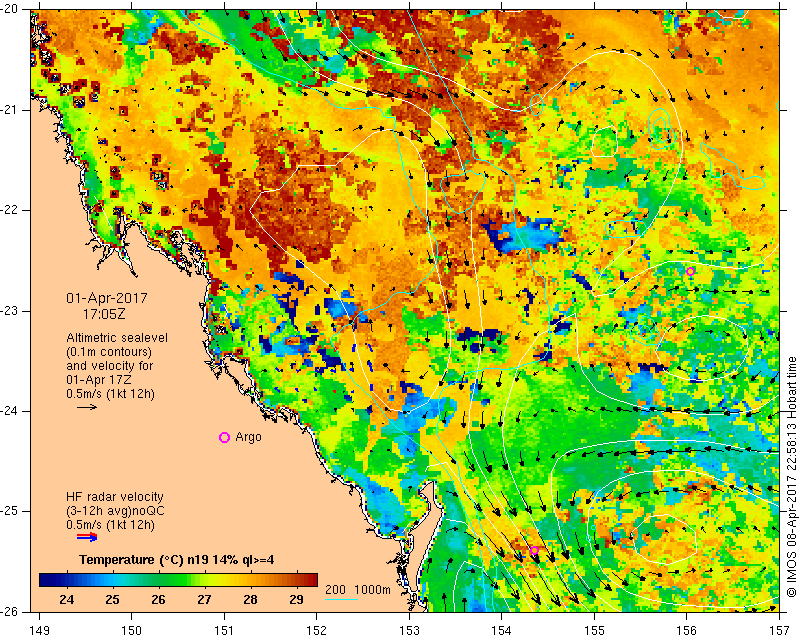Click the red and blue HF radar arrow
This screenshot has width=800, height=640.
[x=87, y=536]
